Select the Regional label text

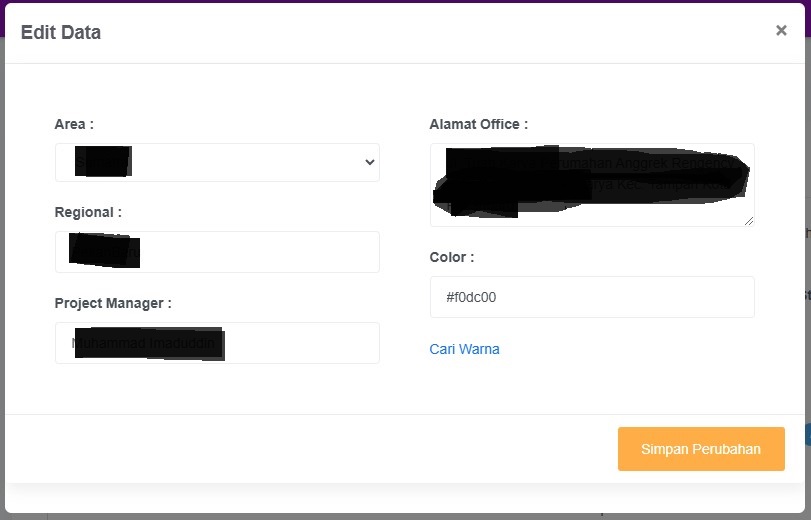88,212
